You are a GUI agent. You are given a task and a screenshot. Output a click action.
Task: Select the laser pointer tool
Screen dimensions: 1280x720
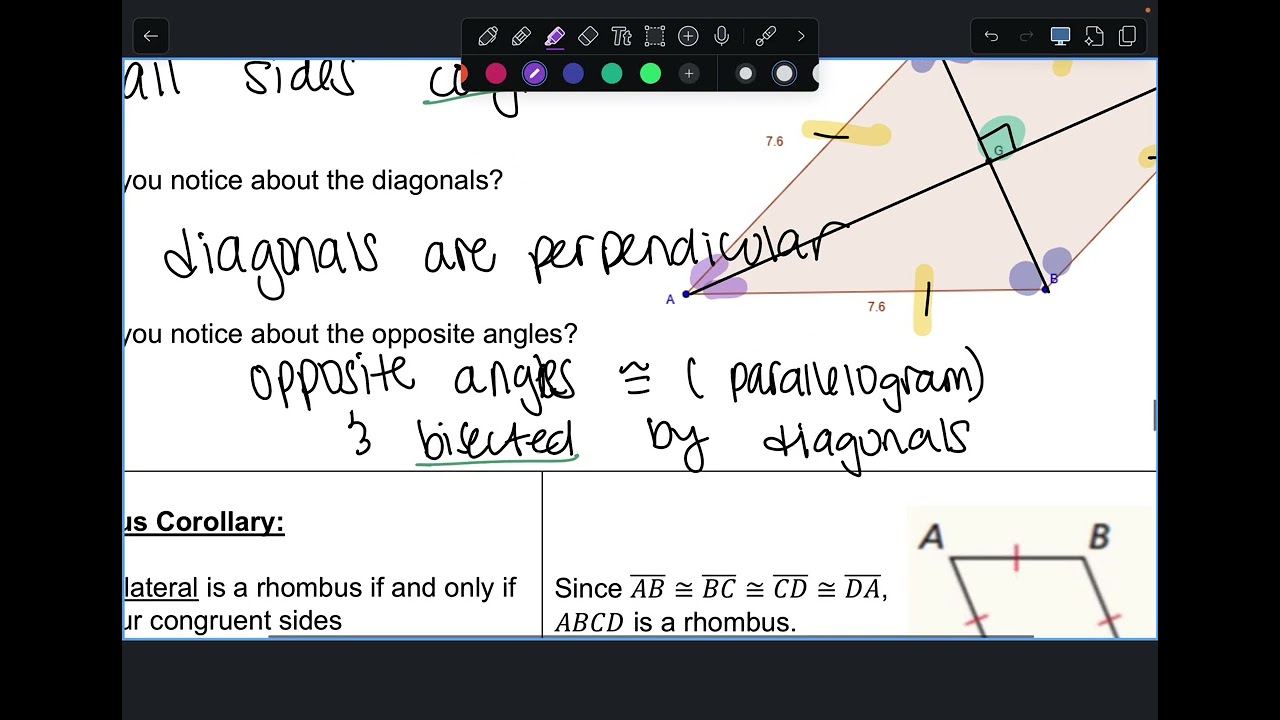click(766, 37)
